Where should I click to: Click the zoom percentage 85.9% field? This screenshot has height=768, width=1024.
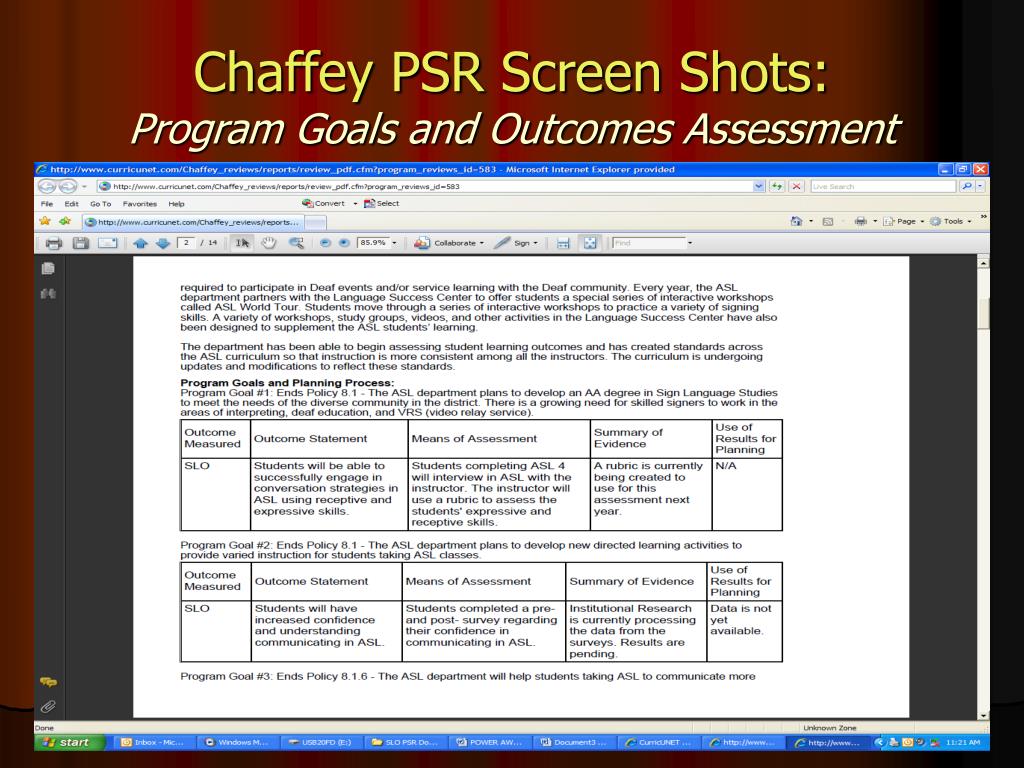coord(374,243)
